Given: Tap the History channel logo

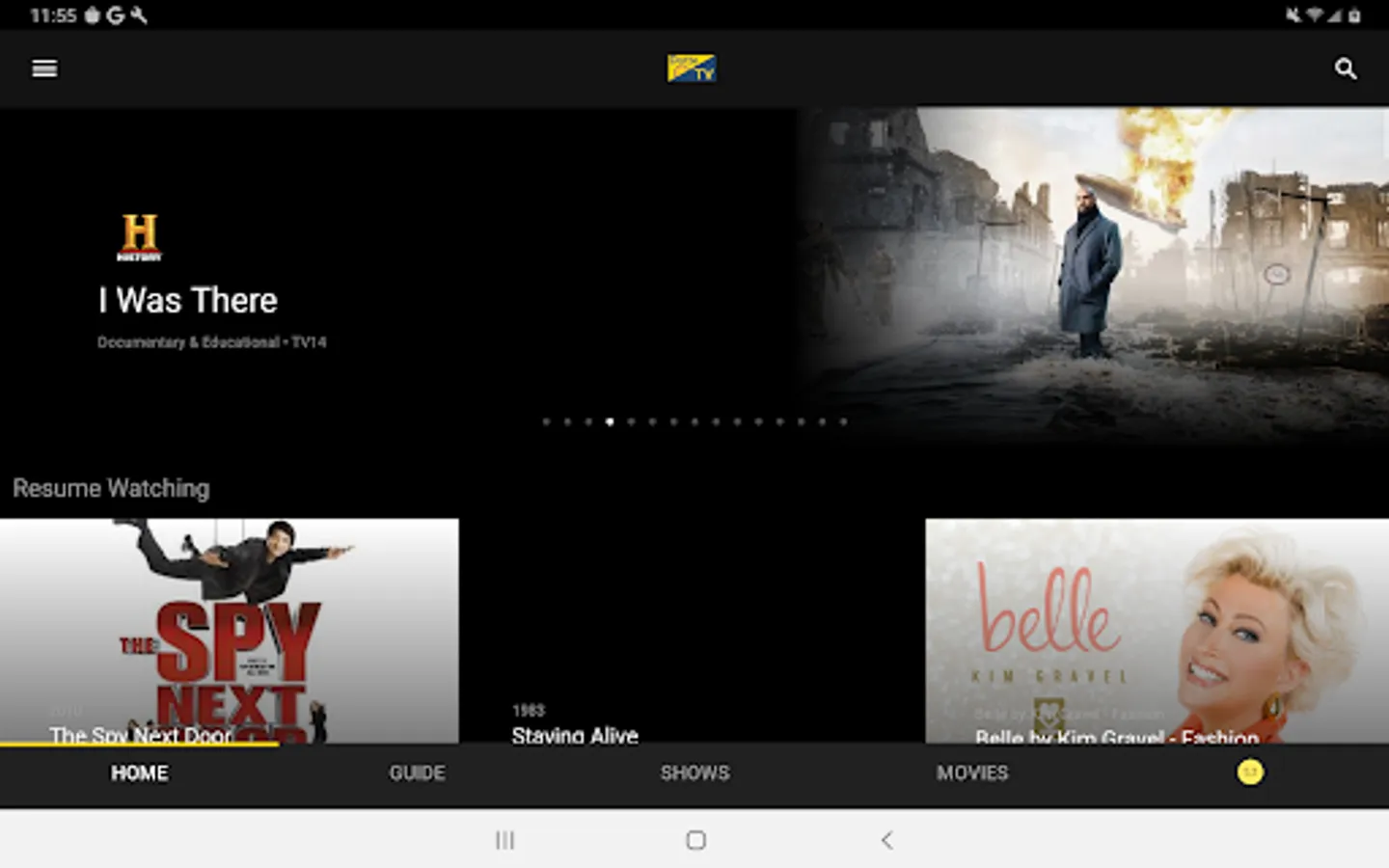Looking at the screenshot, I should point(140,237).
